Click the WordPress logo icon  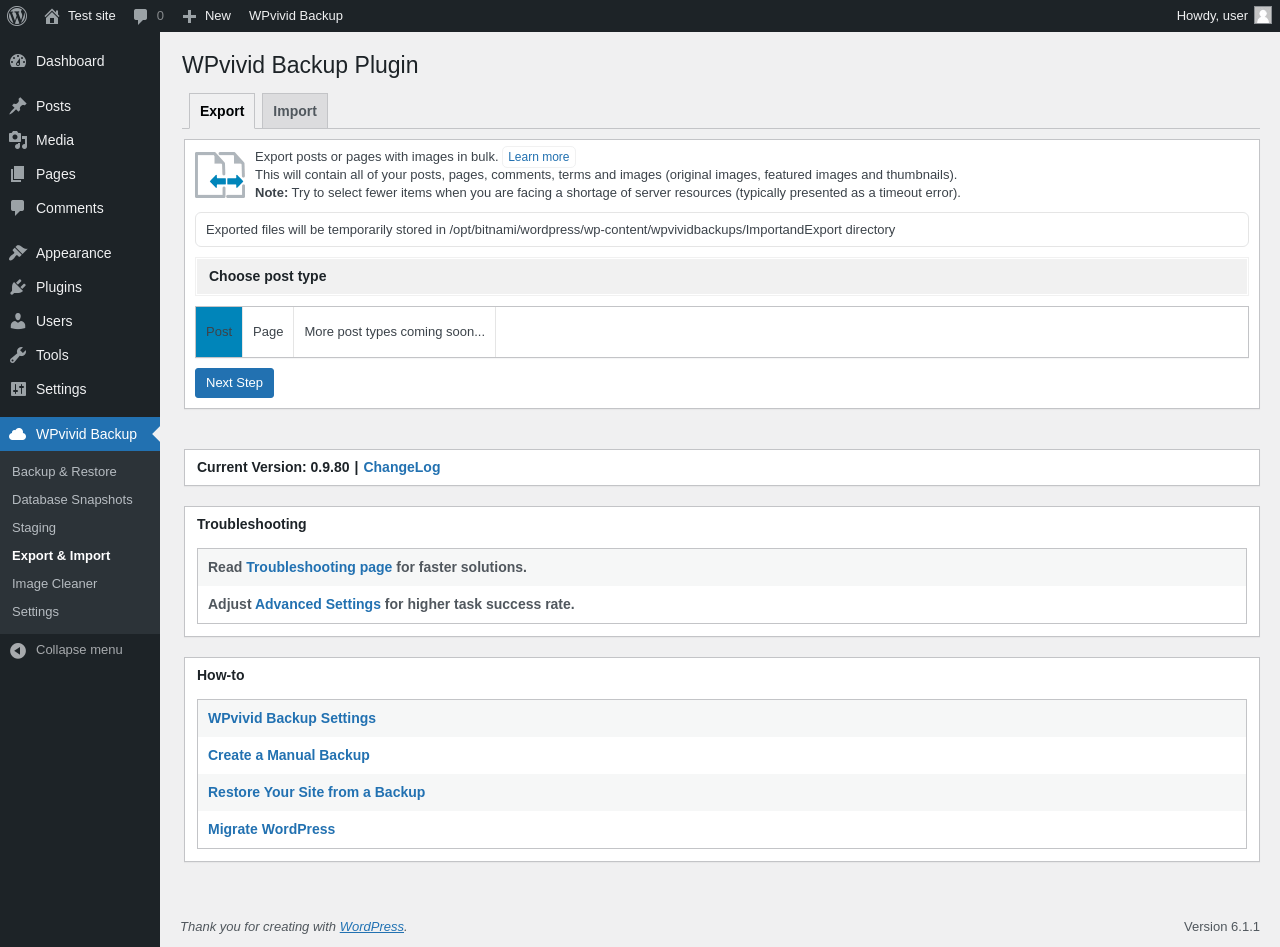[x=17, y=16]
